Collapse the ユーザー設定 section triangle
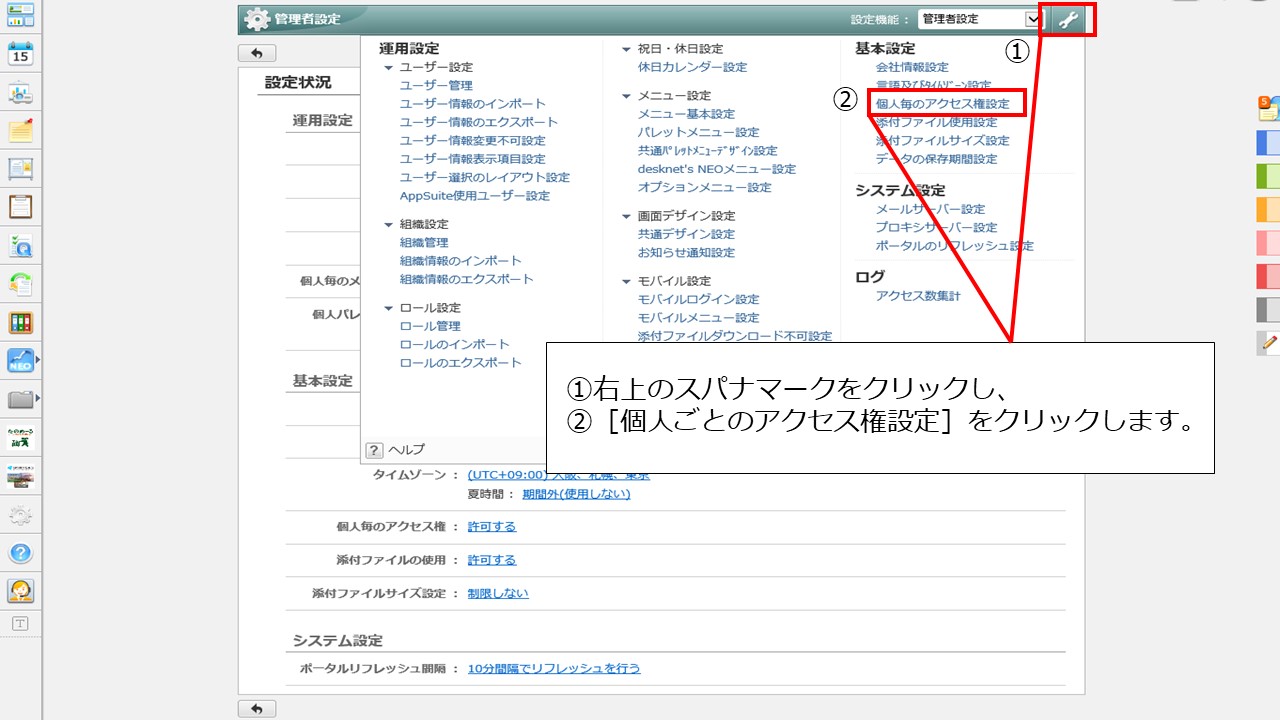The width and height of the screenshot is (1280, 720). point(389,67)
